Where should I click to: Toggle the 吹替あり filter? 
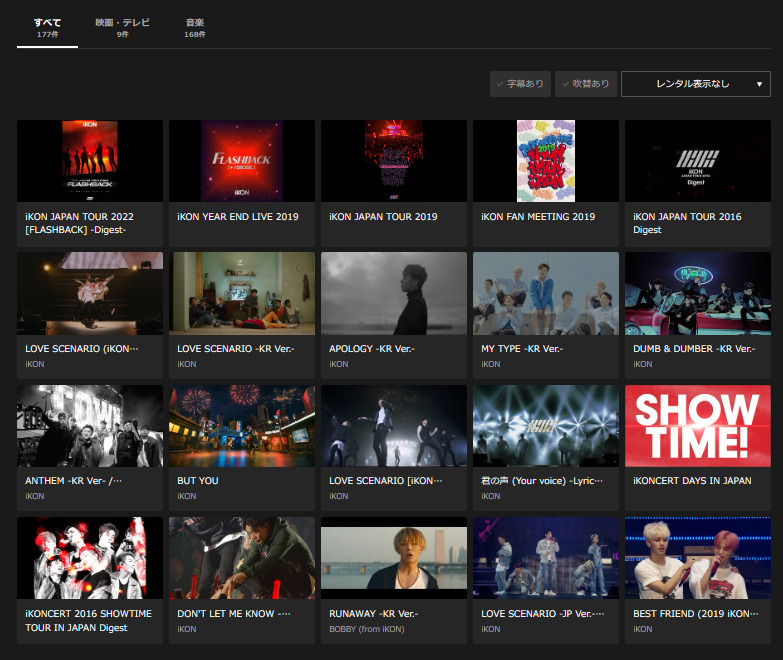(x=585, y=84)
